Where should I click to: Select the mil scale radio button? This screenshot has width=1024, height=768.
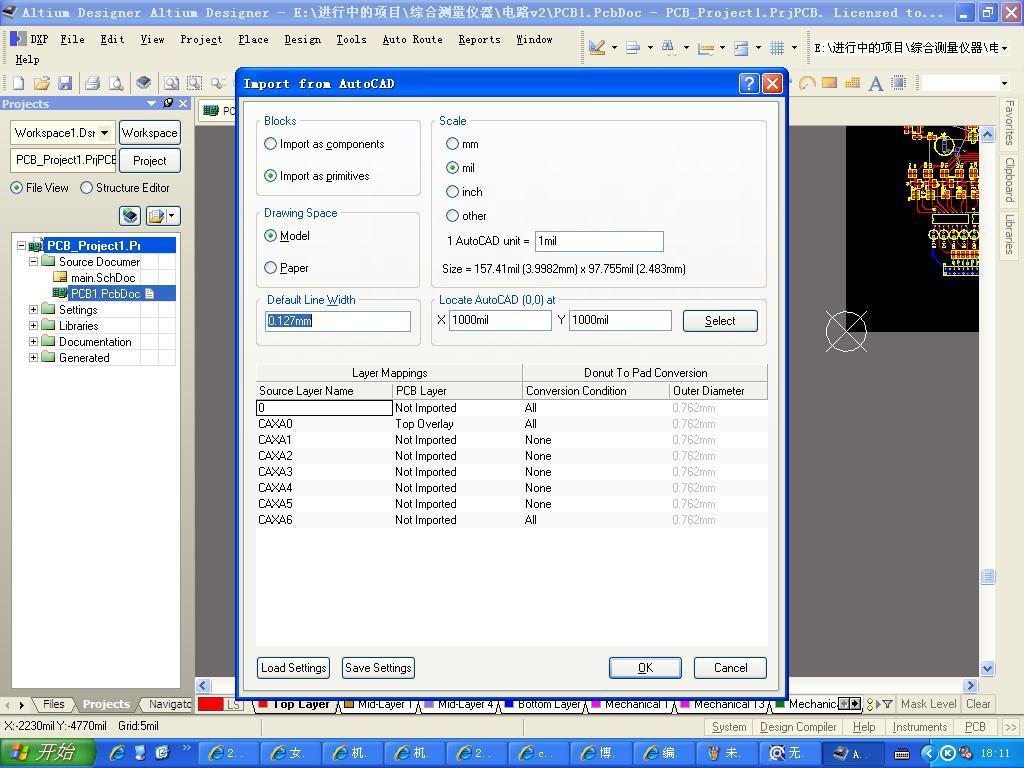(460, 168)
